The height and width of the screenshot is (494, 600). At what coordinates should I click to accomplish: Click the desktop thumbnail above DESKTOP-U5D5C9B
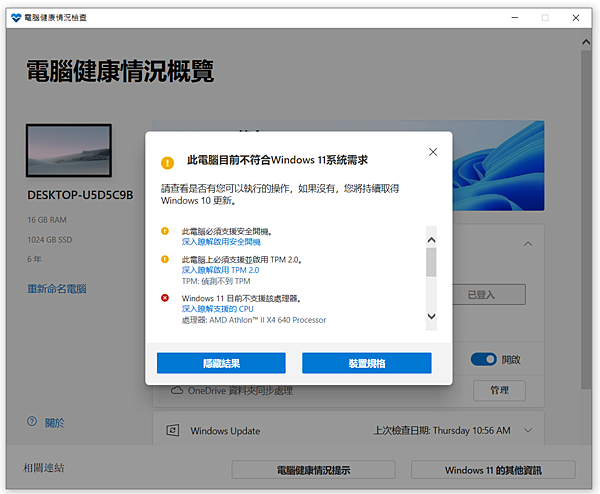click(x=69, y=150)
